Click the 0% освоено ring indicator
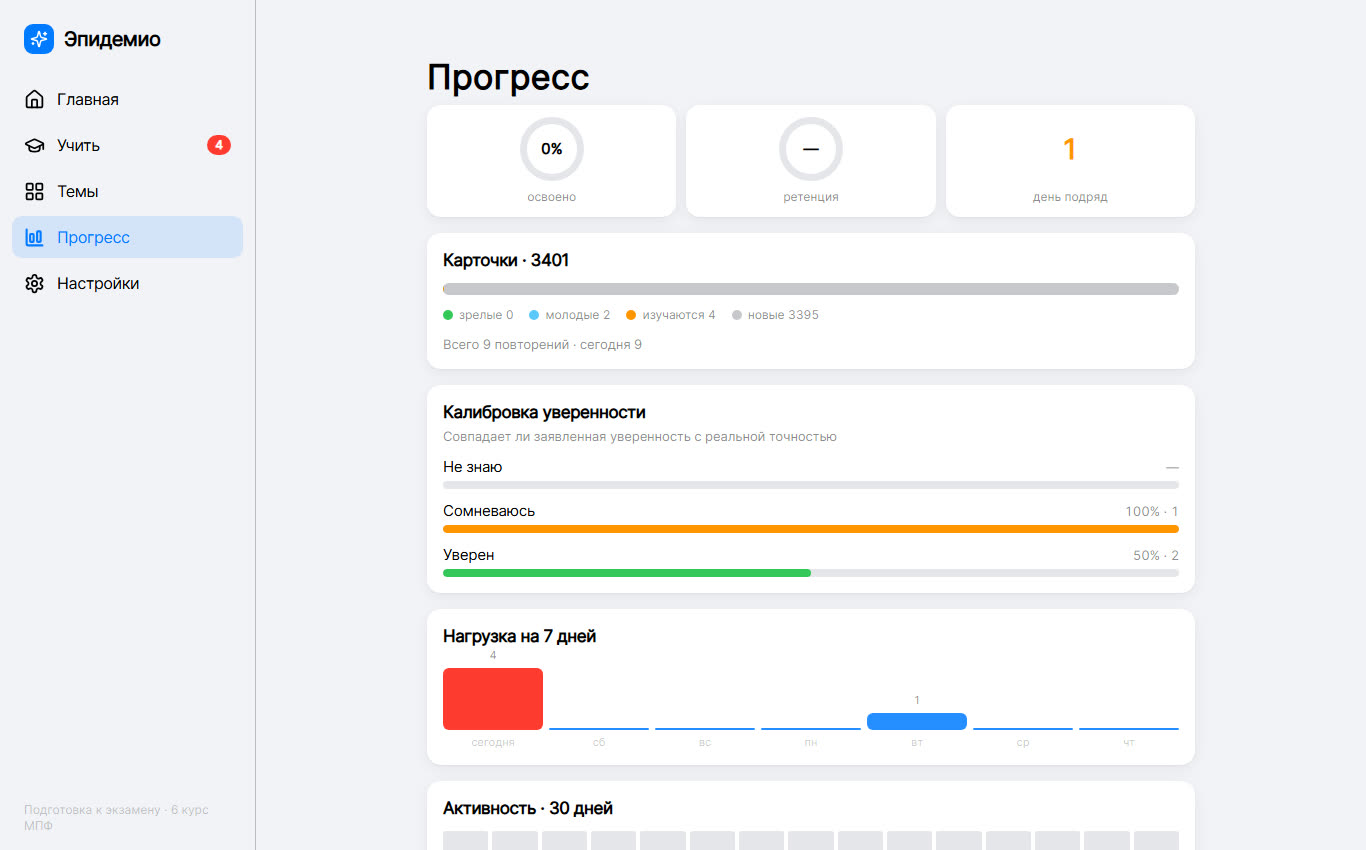Viewport: 1366px width, 850px height. point(552,149)
